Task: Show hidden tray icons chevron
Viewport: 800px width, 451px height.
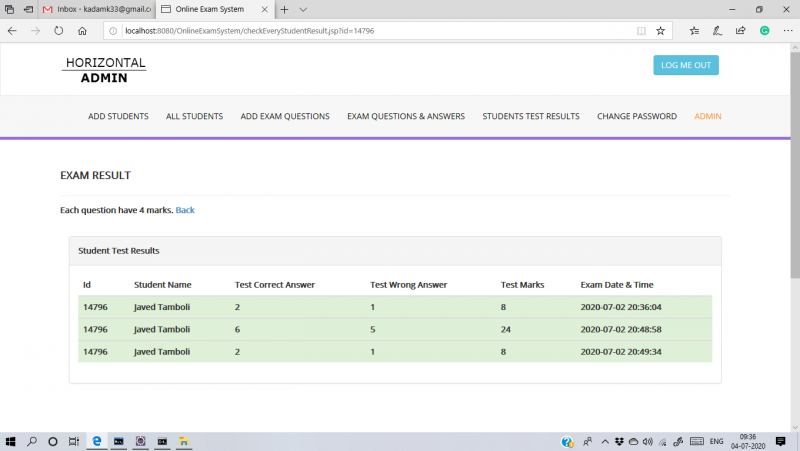Action: [x=605, y=442]
